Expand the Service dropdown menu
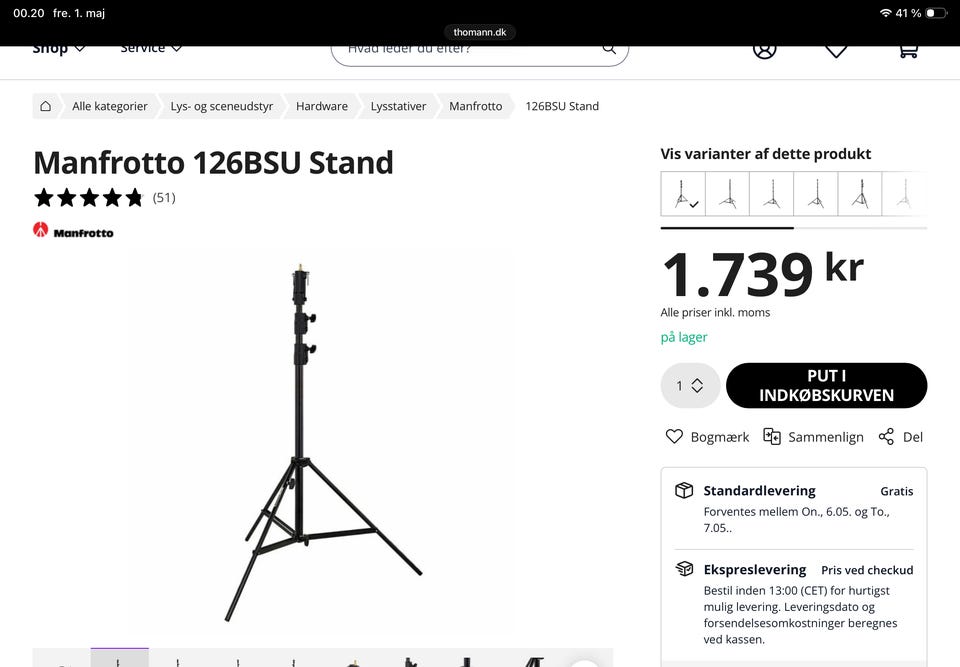 (151, 49)
